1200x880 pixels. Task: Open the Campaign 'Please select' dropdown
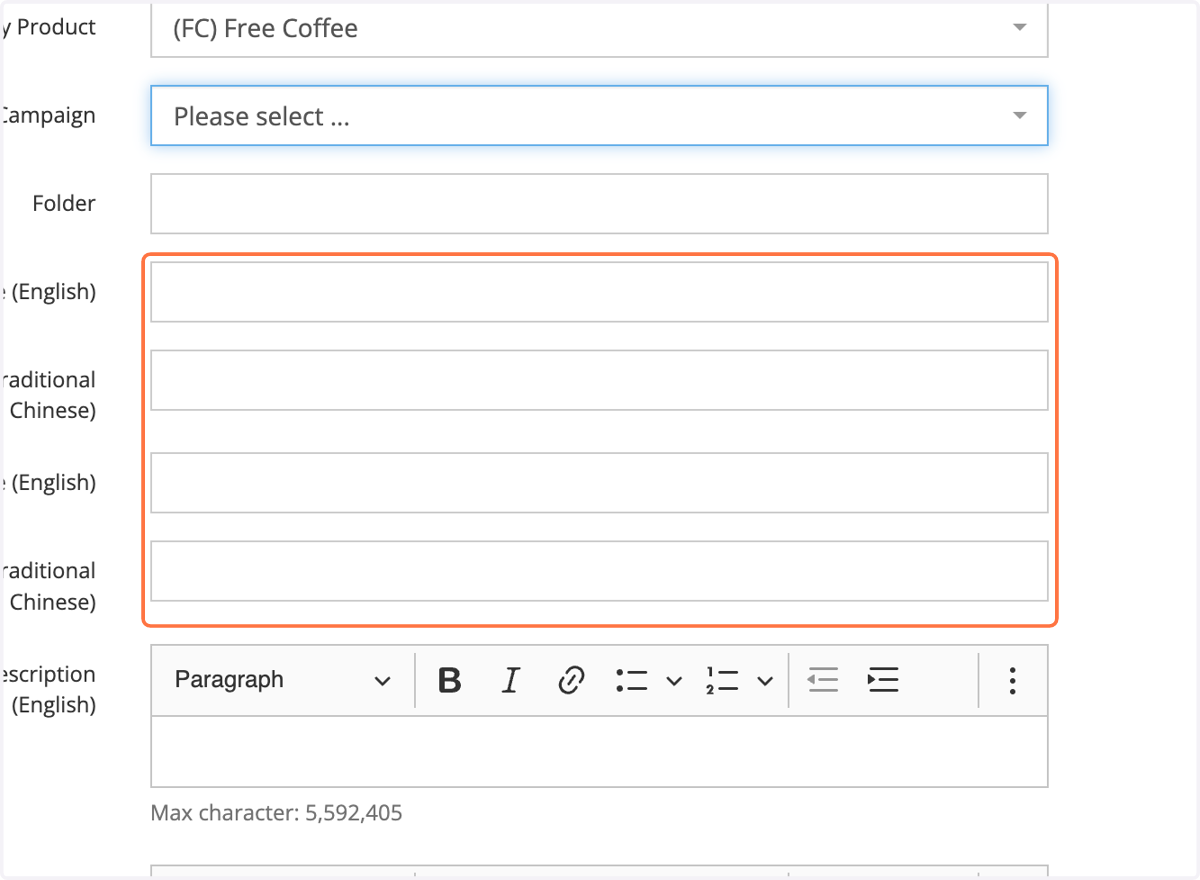[599, 116]
